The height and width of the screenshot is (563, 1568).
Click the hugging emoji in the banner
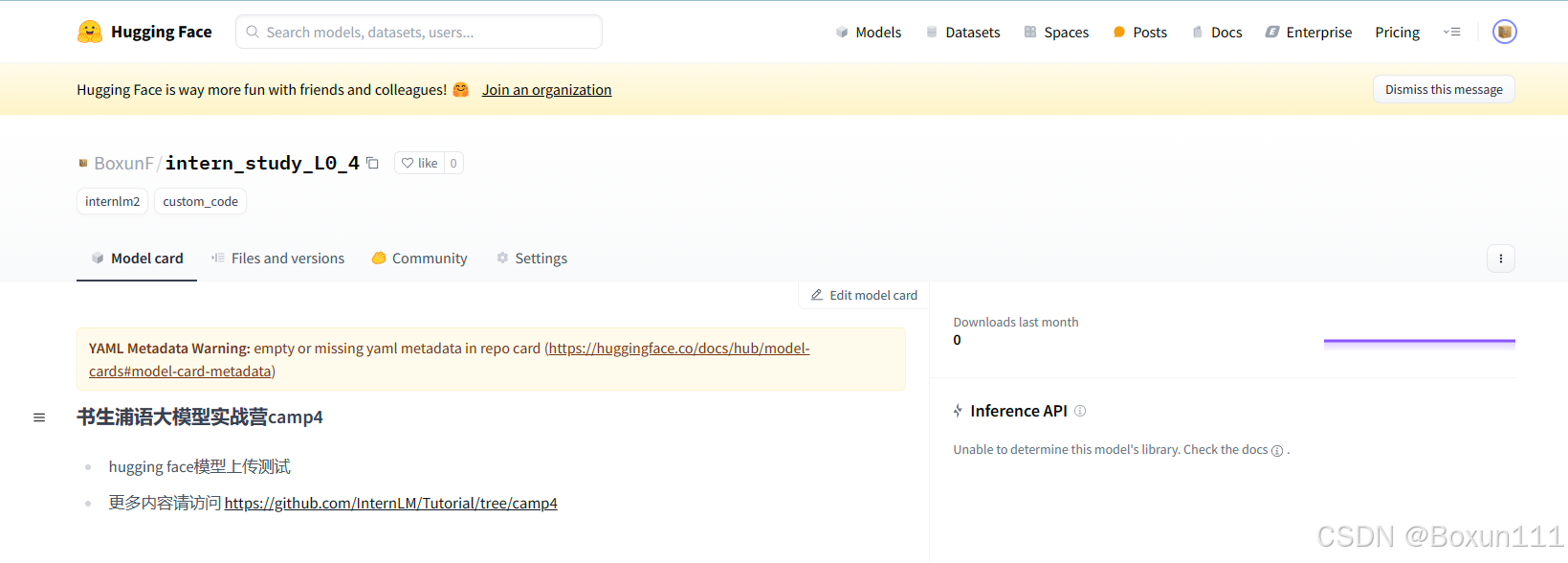tap(461, 89)
